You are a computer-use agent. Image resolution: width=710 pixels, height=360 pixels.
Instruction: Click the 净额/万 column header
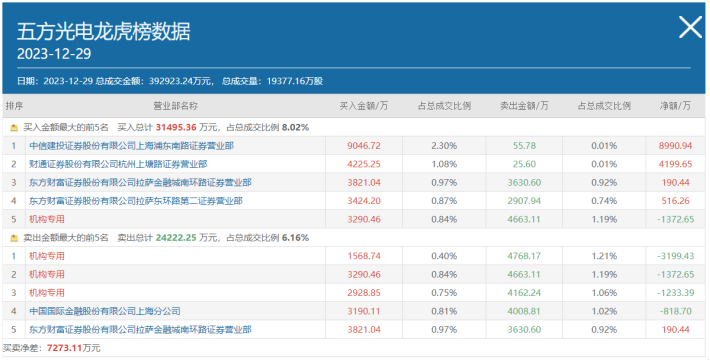pyautogui.click(x=675, y=106)
